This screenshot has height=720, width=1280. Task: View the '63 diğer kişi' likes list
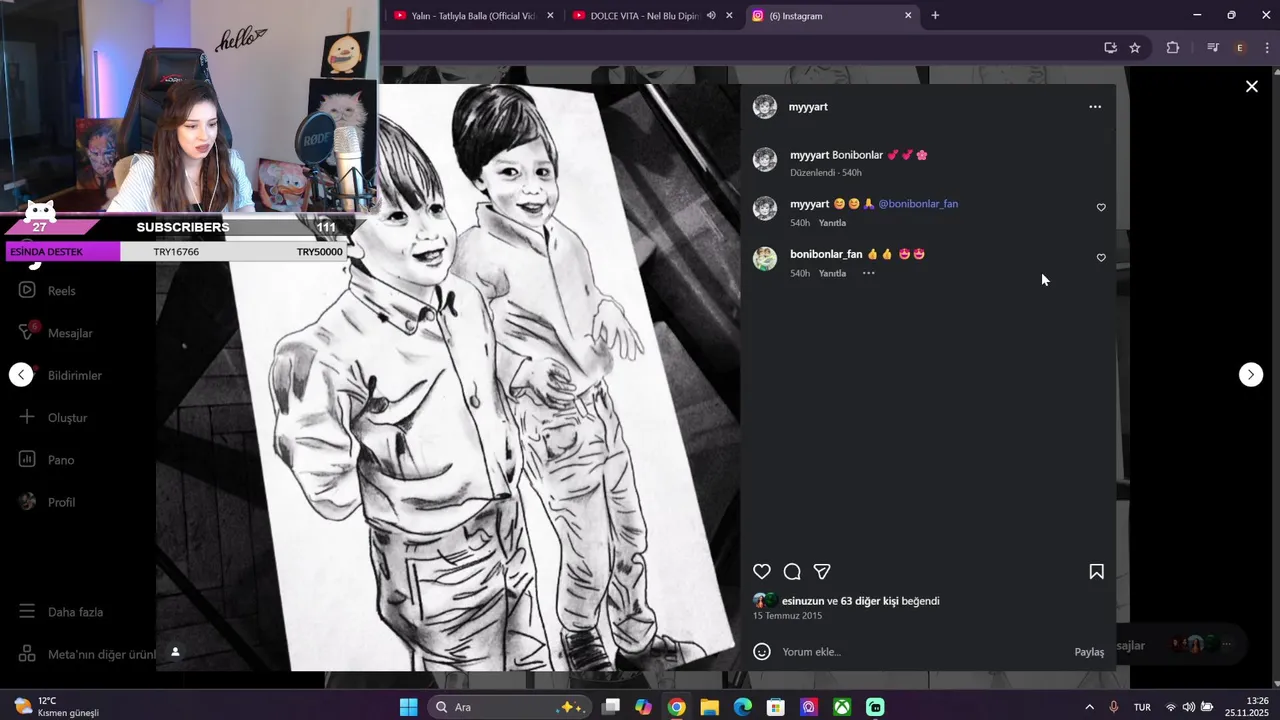[869, 601]
